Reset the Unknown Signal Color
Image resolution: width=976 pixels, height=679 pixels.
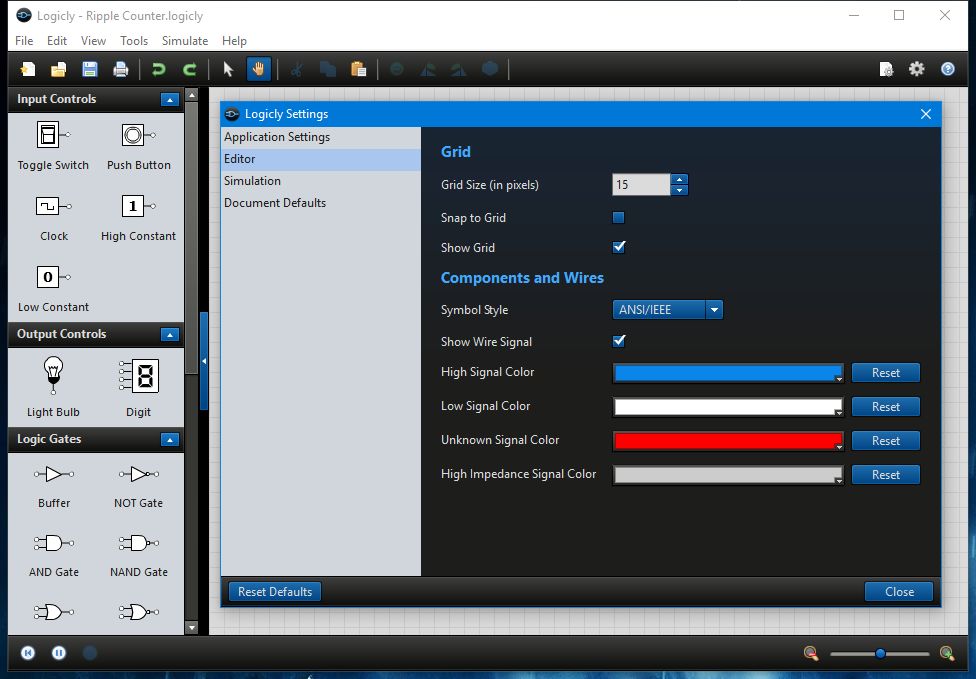885,441
